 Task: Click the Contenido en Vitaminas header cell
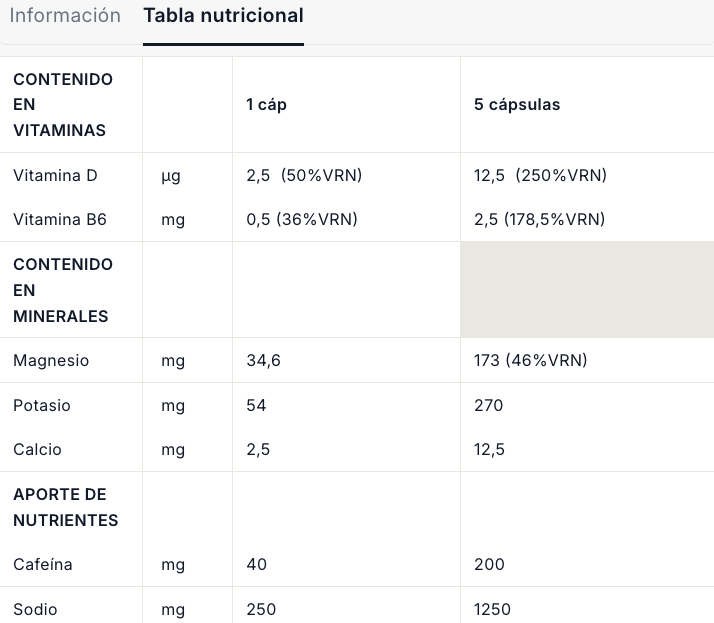(63, 105)
